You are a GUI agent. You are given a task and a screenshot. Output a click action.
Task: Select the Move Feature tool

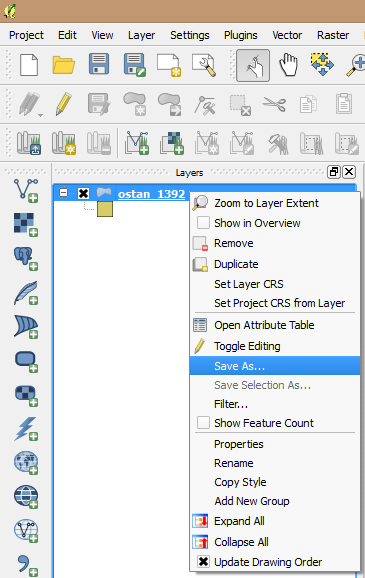[x=170, y=104]
